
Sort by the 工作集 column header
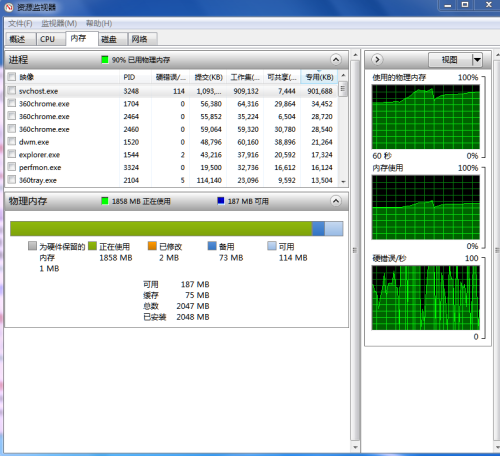coord(245,77)
